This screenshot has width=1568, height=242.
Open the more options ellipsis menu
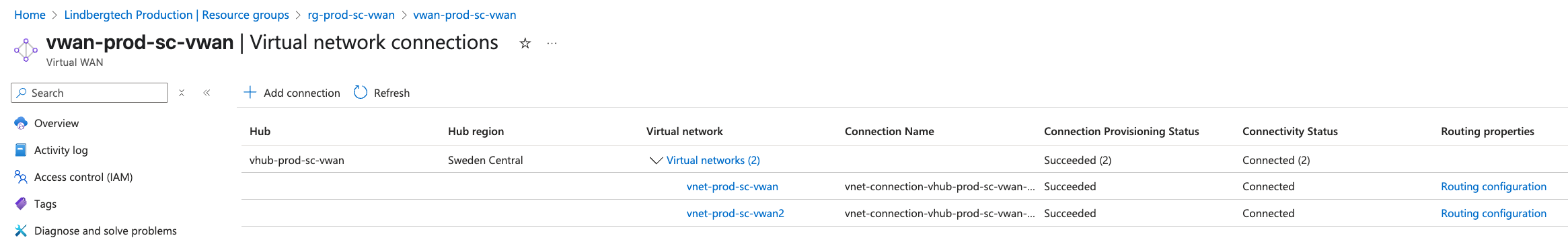click(552, 44)
